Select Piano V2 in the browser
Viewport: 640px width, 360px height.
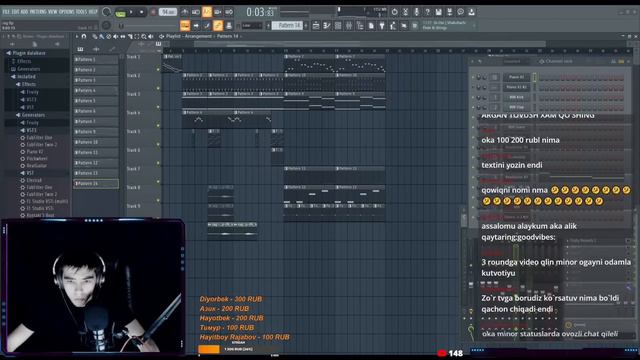pyautogui.click(x=35, y=151)
